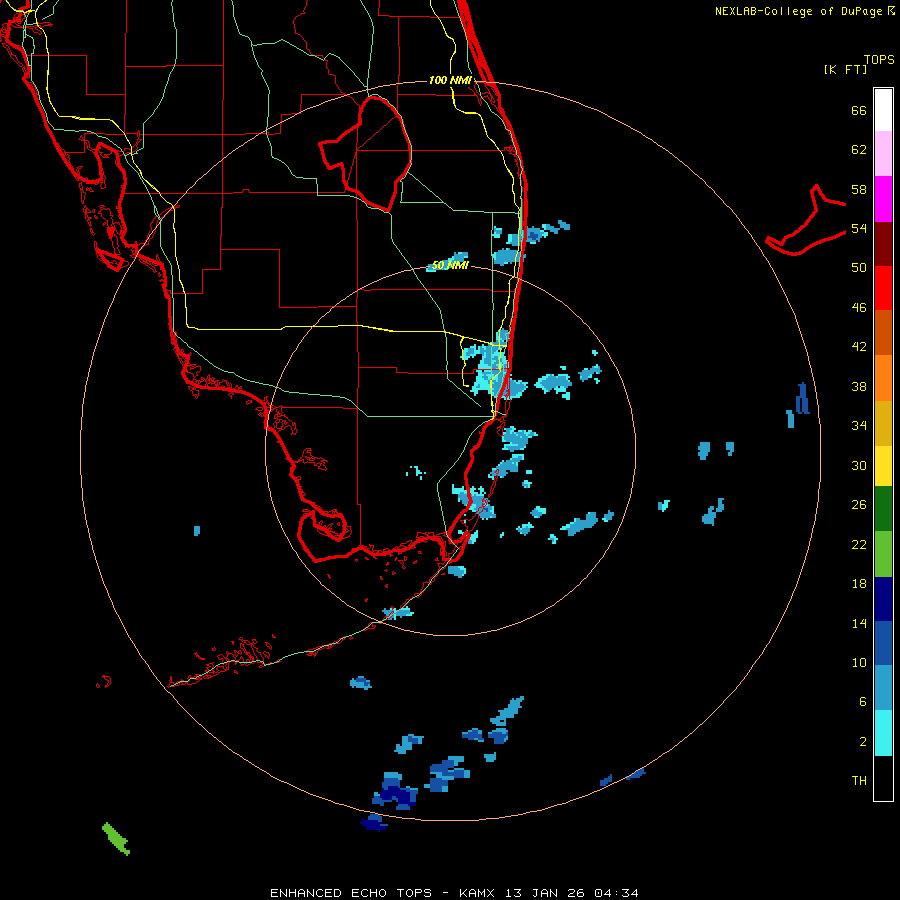
Task: Select the 22 legend value
Action: click(859, 544)
